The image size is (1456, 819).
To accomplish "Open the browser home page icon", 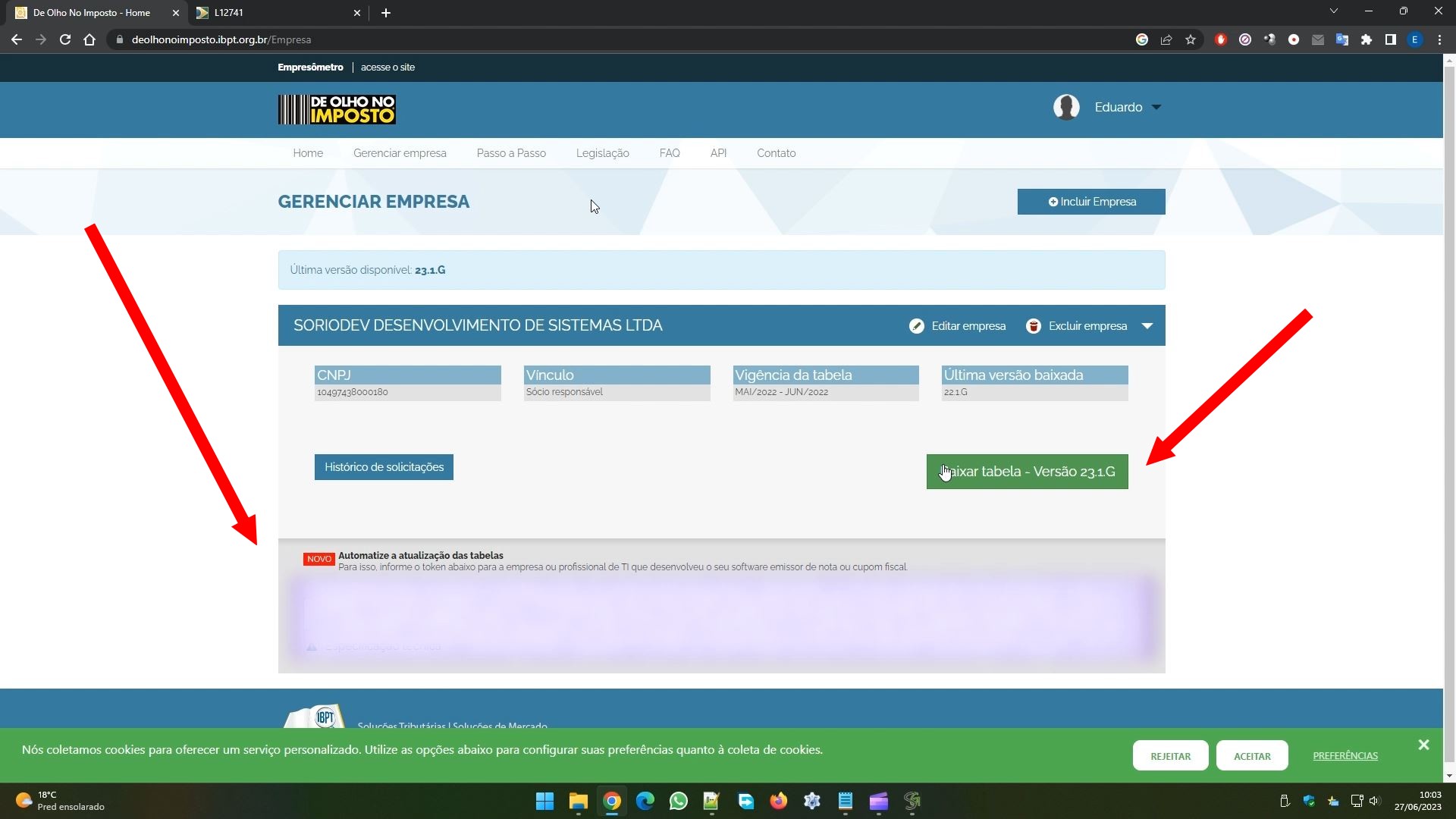I will (89, 39).
